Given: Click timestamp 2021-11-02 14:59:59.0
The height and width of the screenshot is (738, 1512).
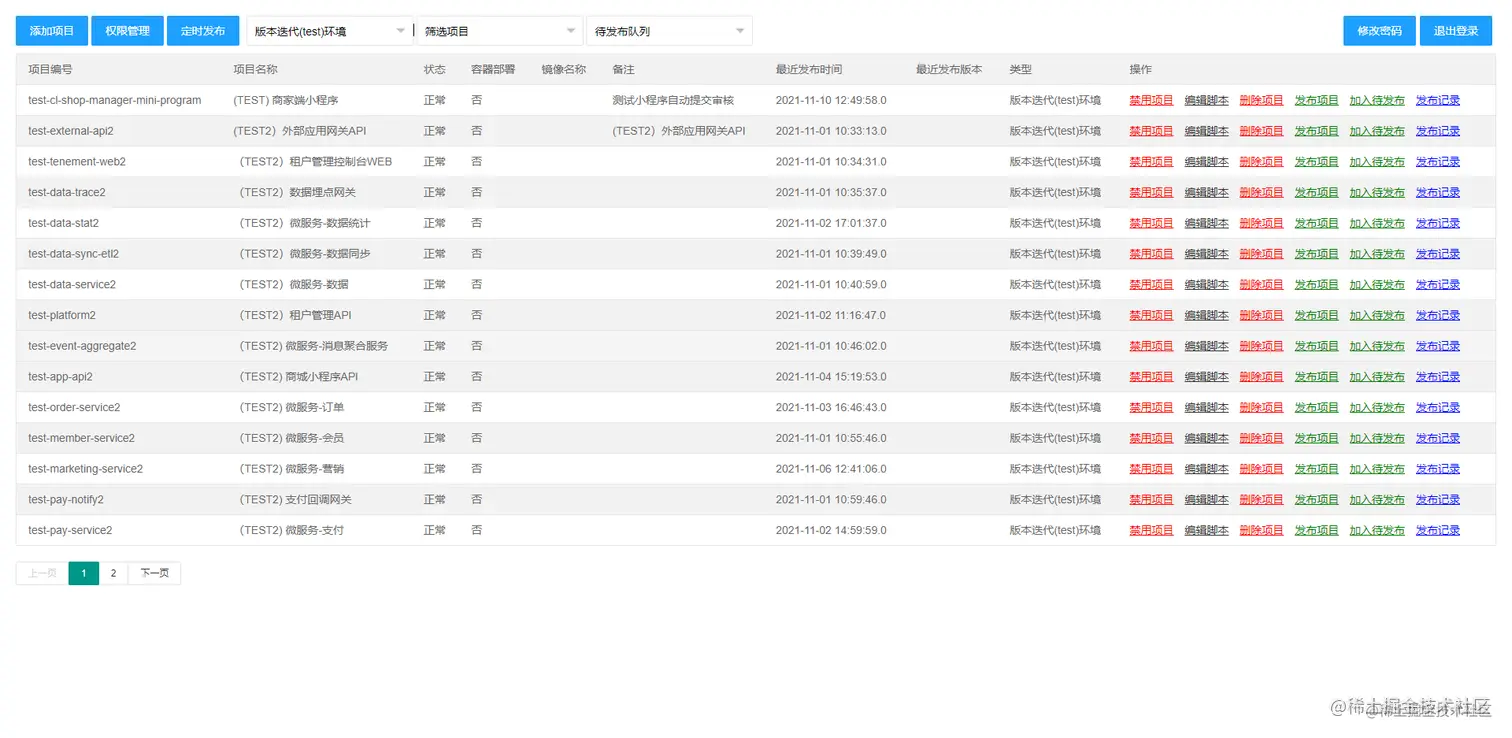Looking at the screenshot, I should tap(831, 531).
